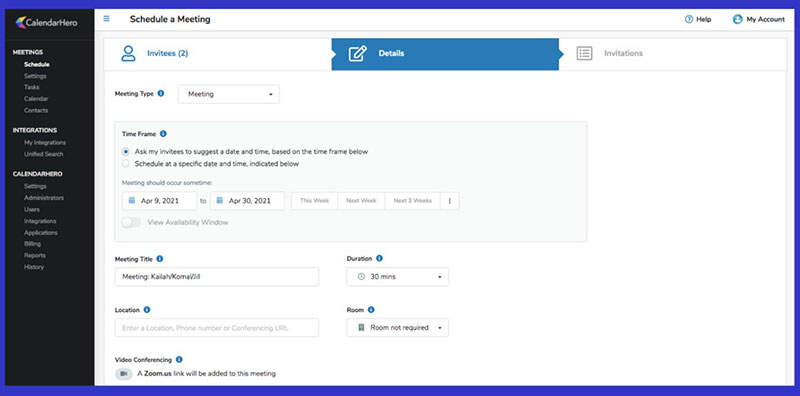The image size is (800, 396).
Task: Show info for Time Frame
Action: pyautogui.click(x=163, y=134)
